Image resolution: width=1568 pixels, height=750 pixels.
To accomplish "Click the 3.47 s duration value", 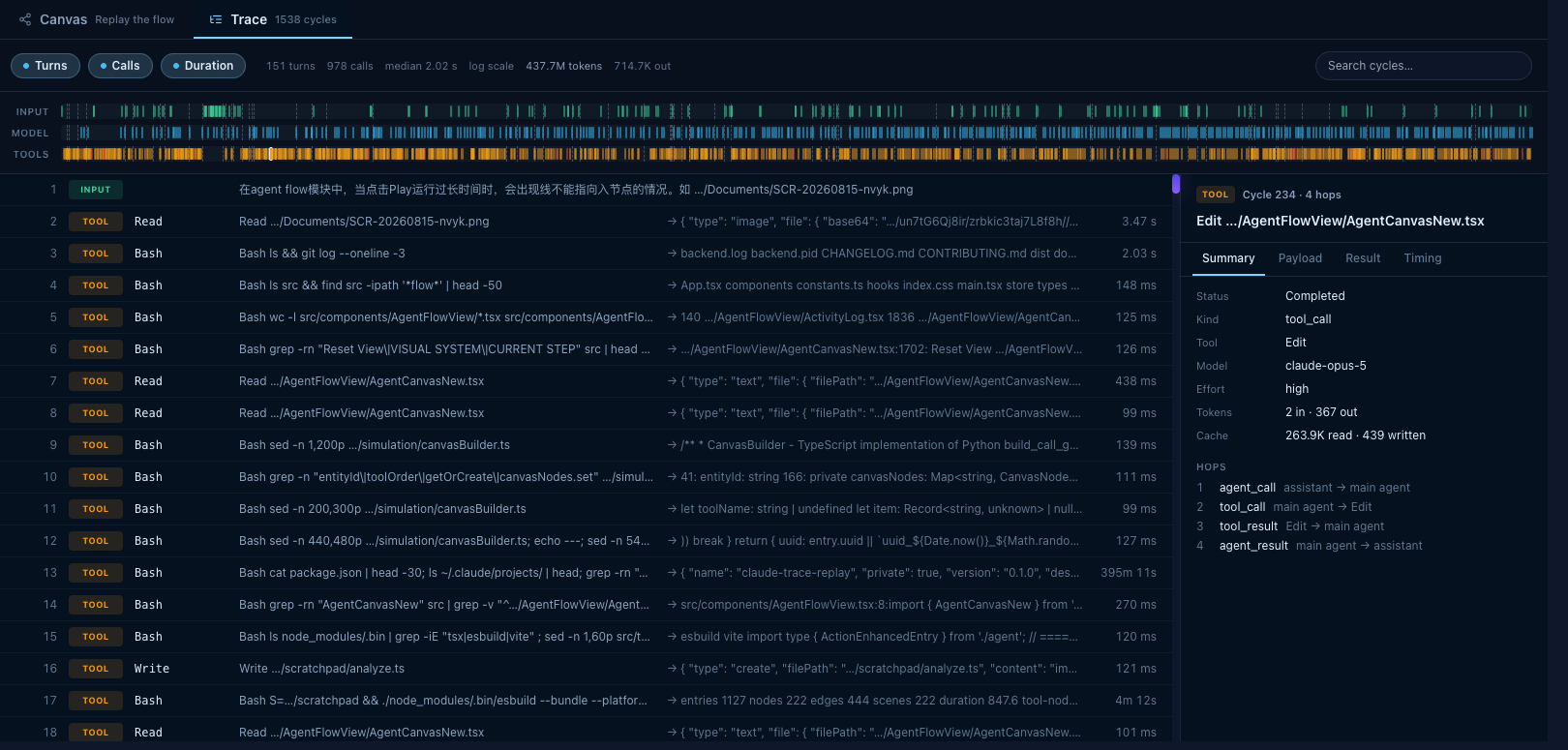I will [1139, 222].
